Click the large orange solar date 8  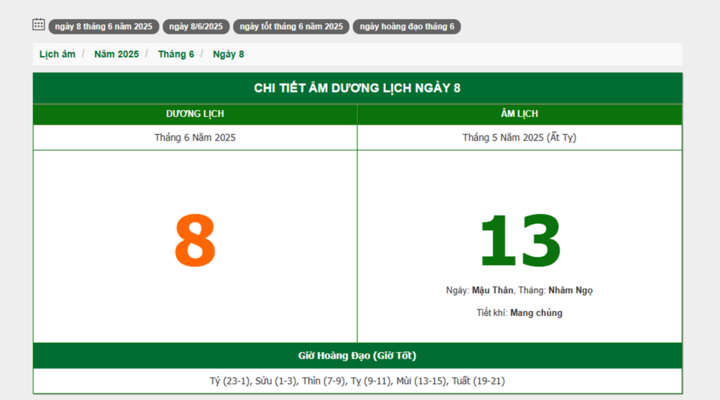(x=195, y=242)
